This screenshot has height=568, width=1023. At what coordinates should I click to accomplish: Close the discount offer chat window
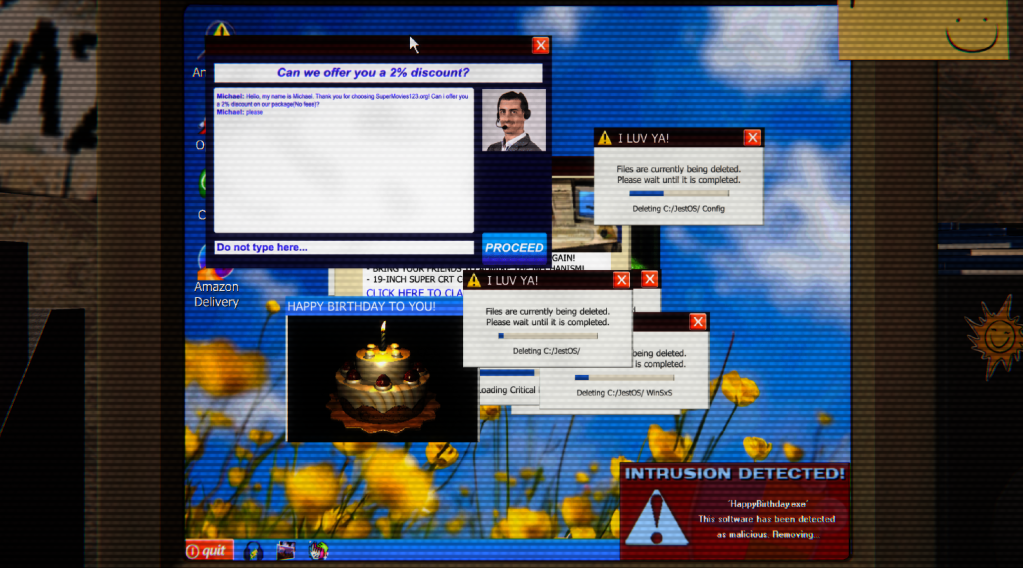click(x=540, y=45)
